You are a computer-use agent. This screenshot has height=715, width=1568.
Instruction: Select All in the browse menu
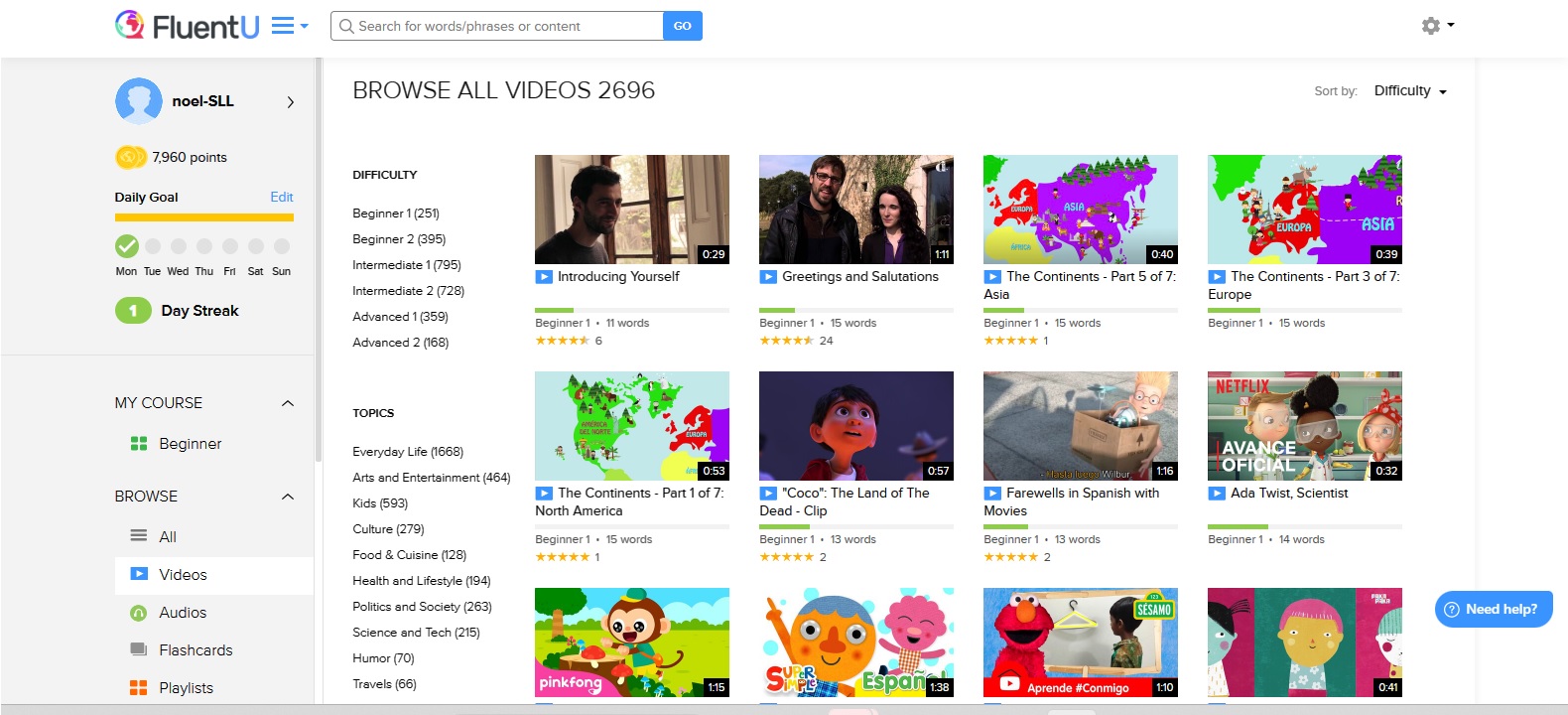pyautogui.click(x=167, y=537)
